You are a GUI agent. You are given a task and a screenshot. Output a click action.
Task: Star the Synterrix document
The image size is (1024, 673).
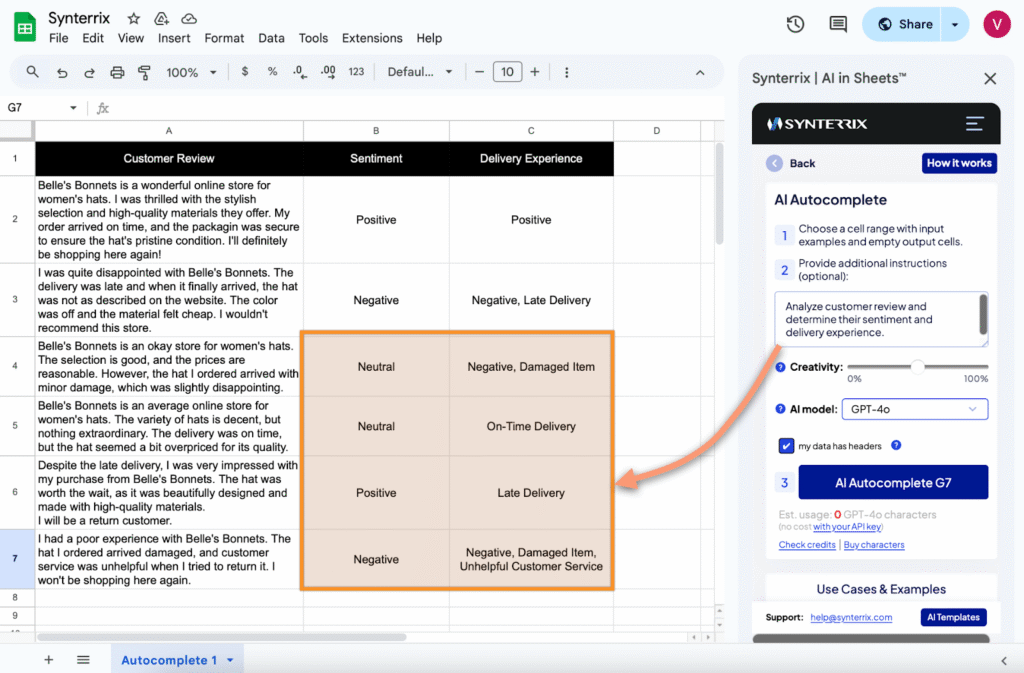pyautogui.click(x=133, y=18)
